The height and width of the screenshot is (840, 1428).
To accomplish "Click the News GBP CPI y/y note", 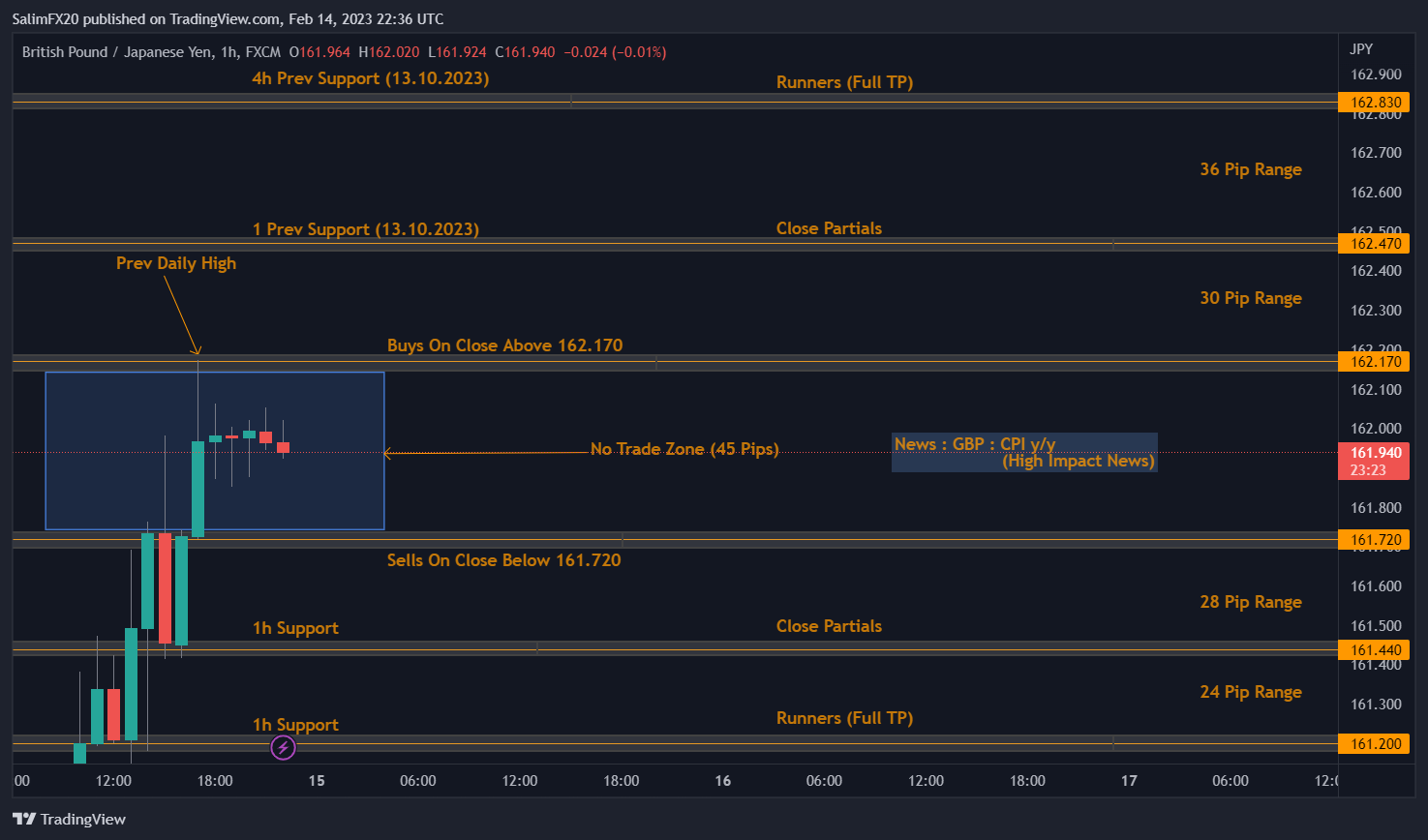I will pos(1023,452).
